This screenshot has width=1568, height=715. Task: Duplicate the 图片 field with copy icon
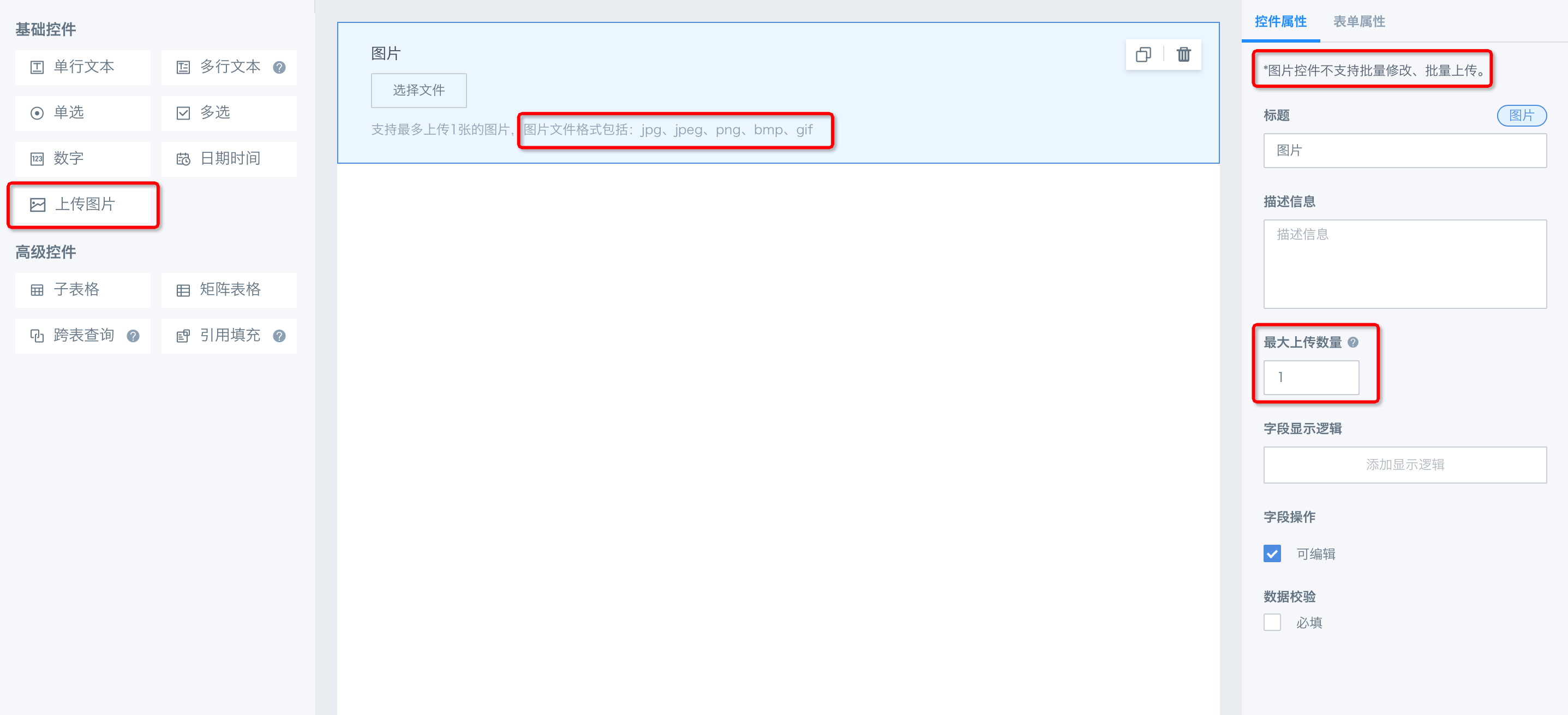click(x=1143, y=55)
